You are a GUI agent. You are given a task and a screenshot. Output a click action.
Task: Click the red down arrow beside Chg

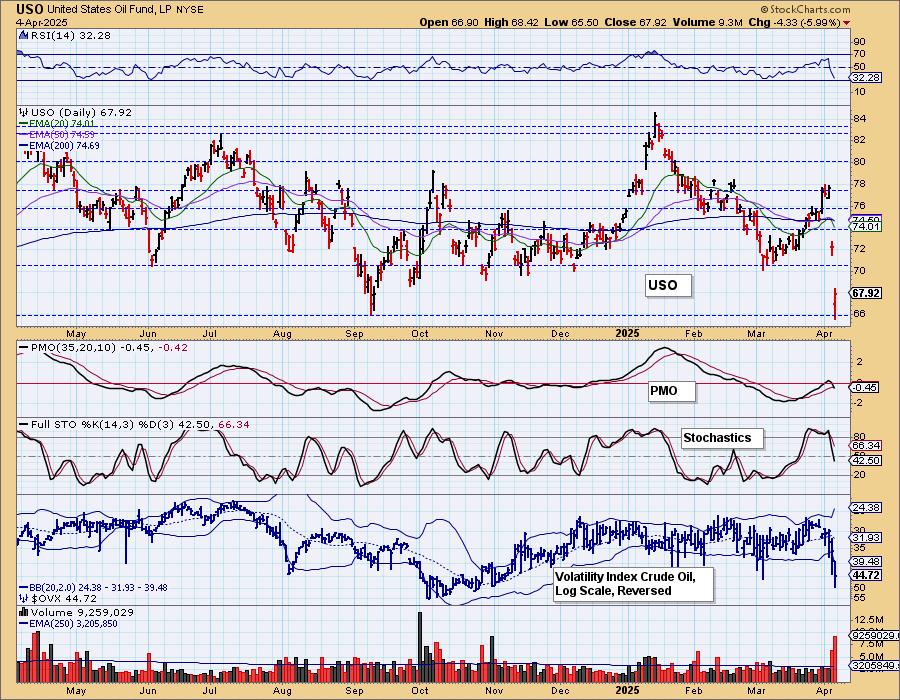coord(847,23)
